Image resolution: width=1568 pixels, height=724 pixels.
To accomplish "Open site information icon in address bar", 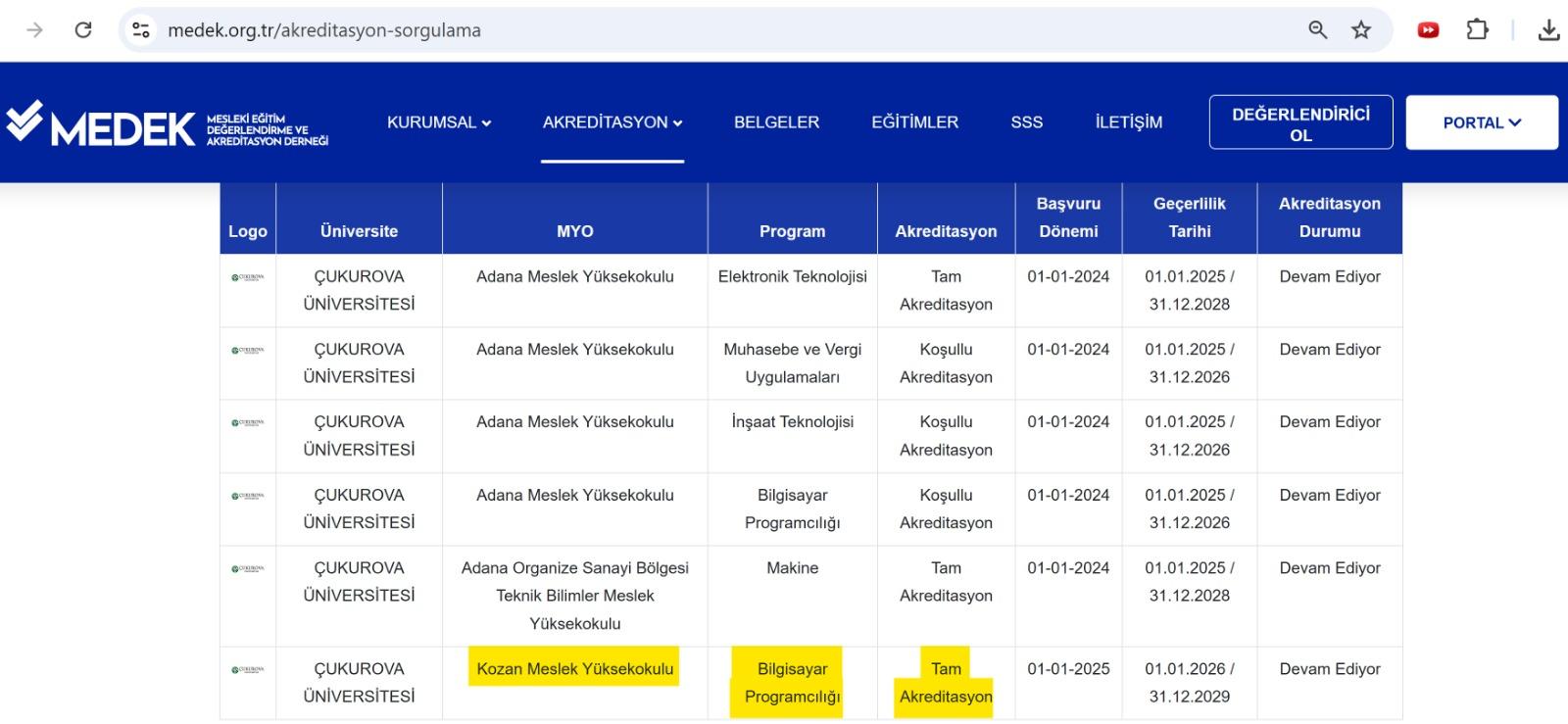I will tap(141, 30).
